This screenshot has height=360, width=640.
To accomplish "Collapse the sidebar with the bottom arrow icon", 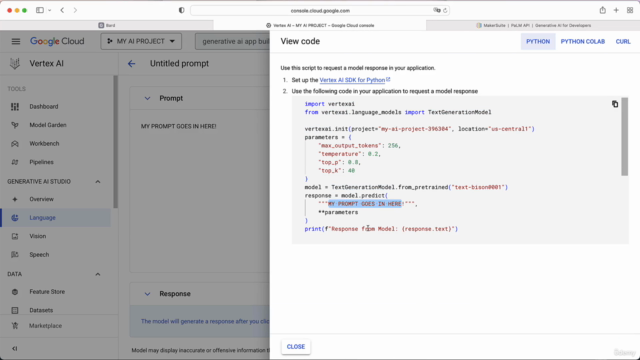I will coord(15,348).
